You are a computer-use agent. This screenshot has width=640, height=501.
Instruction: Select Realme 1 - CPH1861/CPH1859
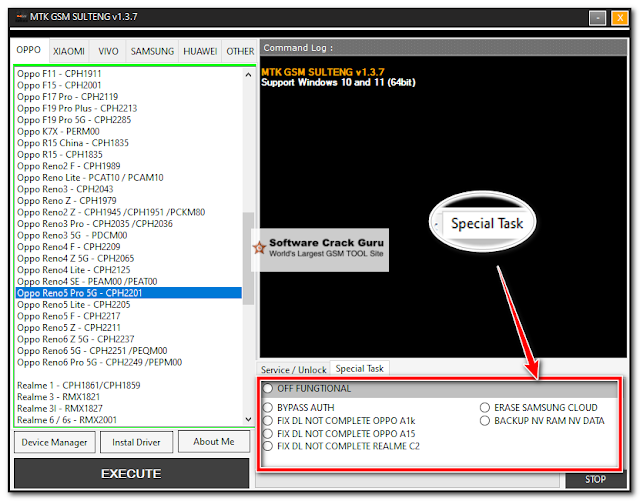[x=129, y=385]
